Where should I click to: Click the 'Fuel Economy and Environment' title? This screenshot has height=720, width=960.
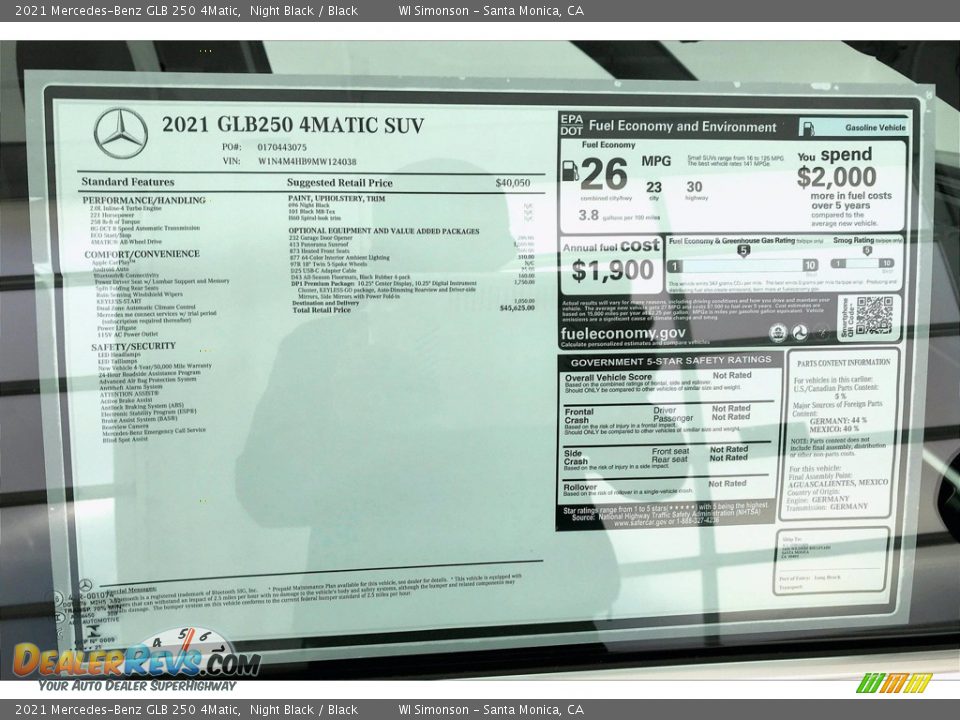(683, 127)
